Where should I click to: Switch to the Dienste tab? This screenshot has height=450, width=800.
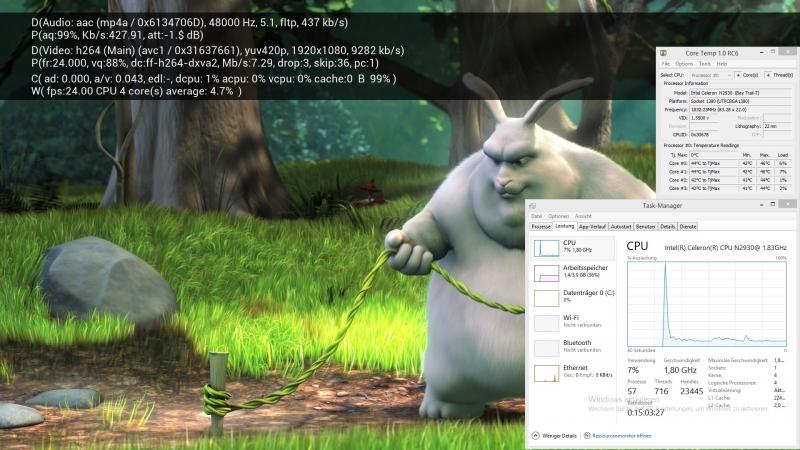coord(688,227)
